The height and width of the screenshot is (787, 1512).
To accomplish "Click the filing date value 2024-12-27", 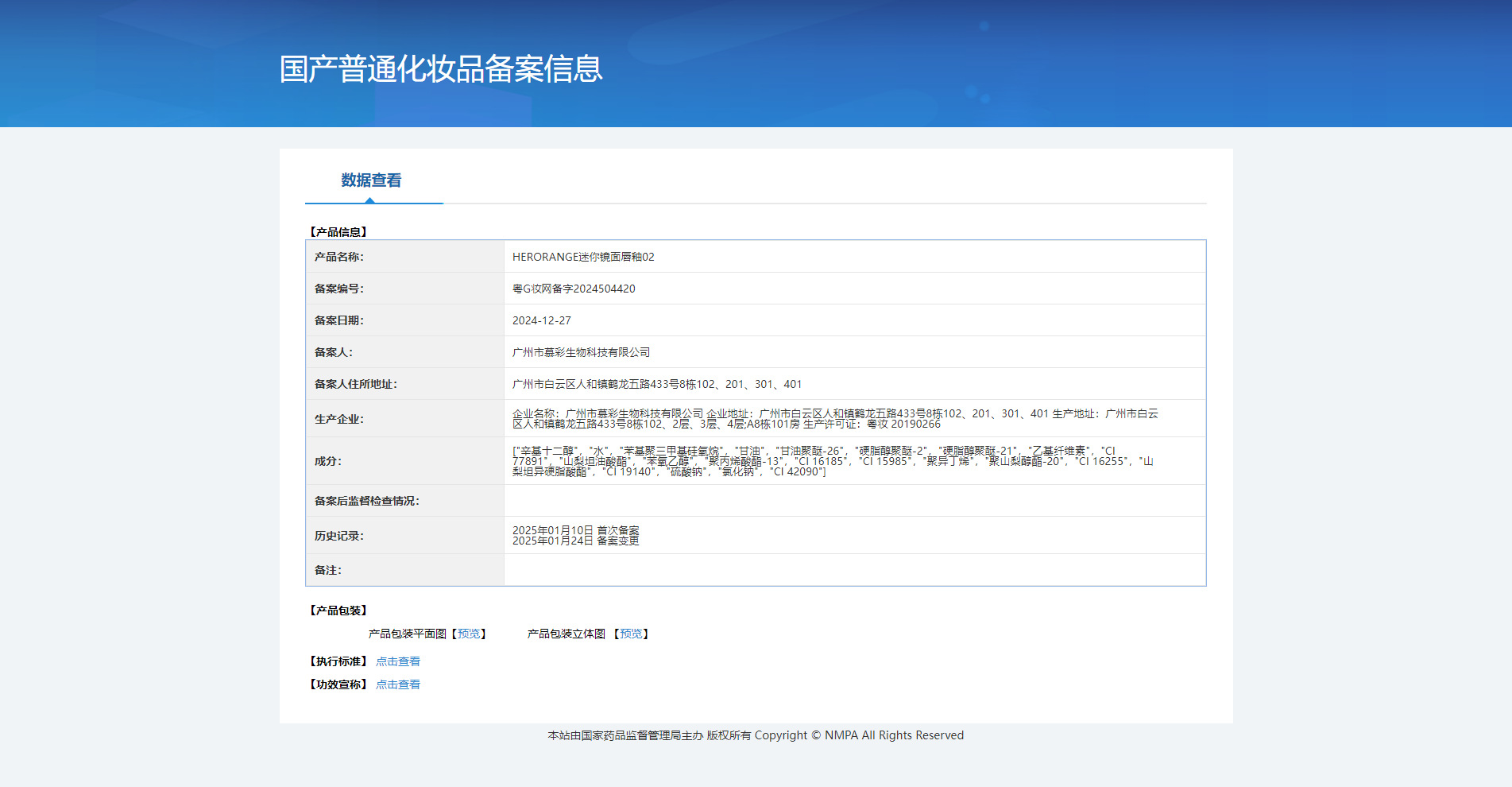I will coord(542,320).
